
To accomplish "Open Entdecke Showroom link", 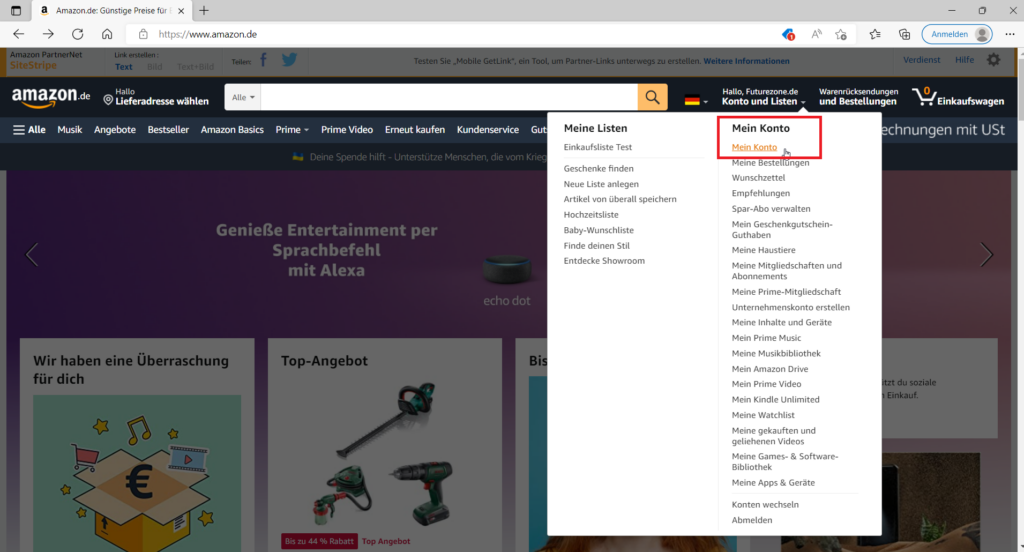I will [x=604, y=261].
